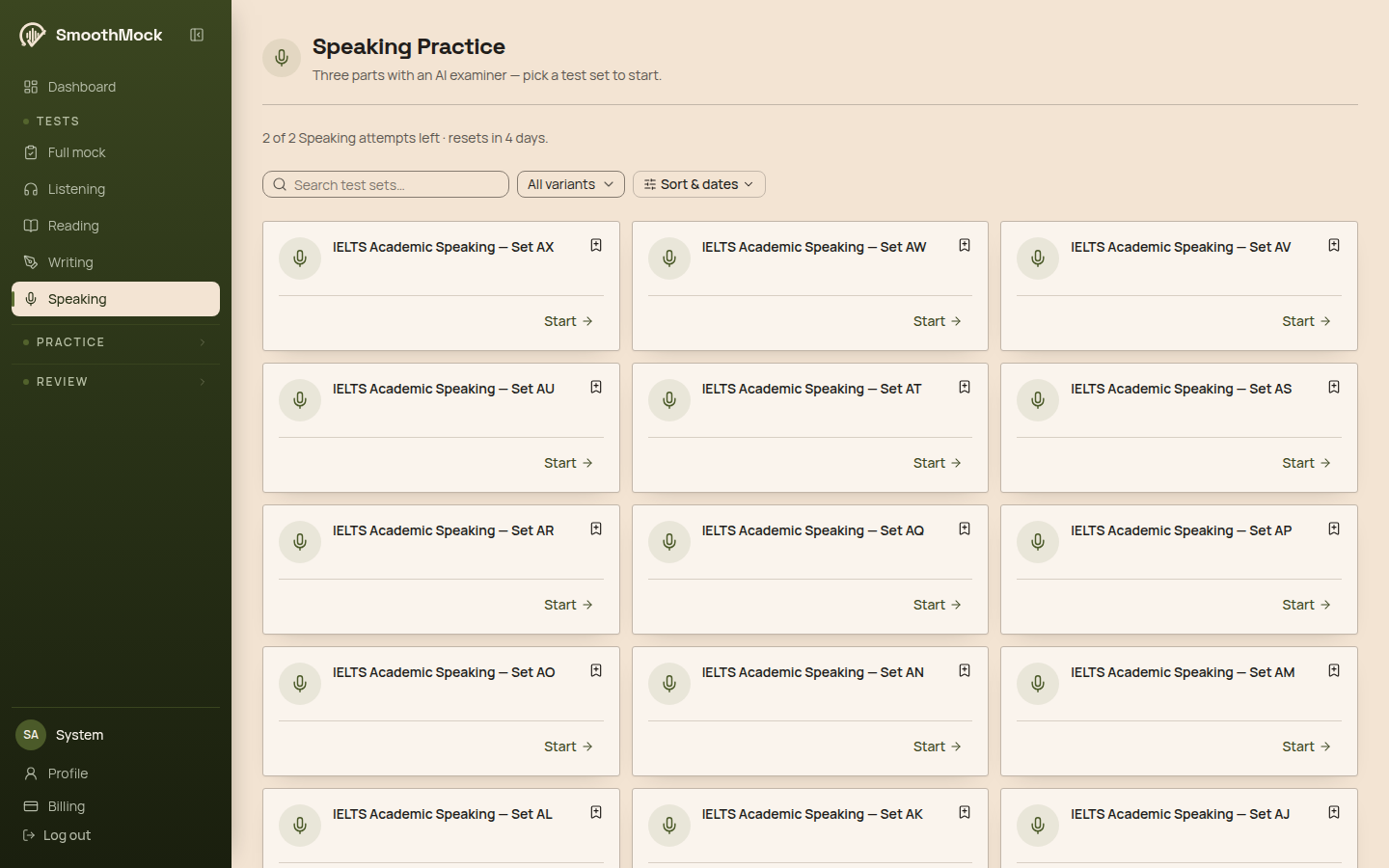Expand the REVIEW sidebar section
The image size is (1389, 868).
pos(116,382)
